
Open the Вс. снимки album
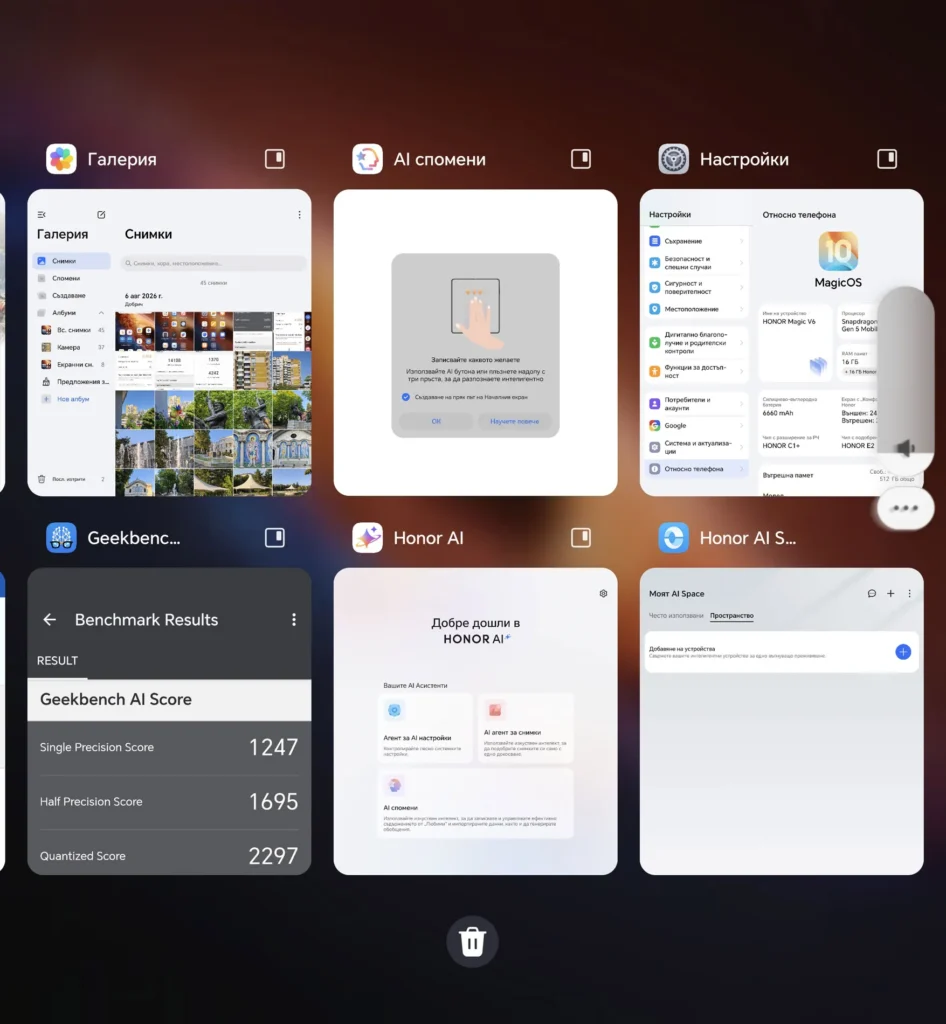click(x=73, y=330)
